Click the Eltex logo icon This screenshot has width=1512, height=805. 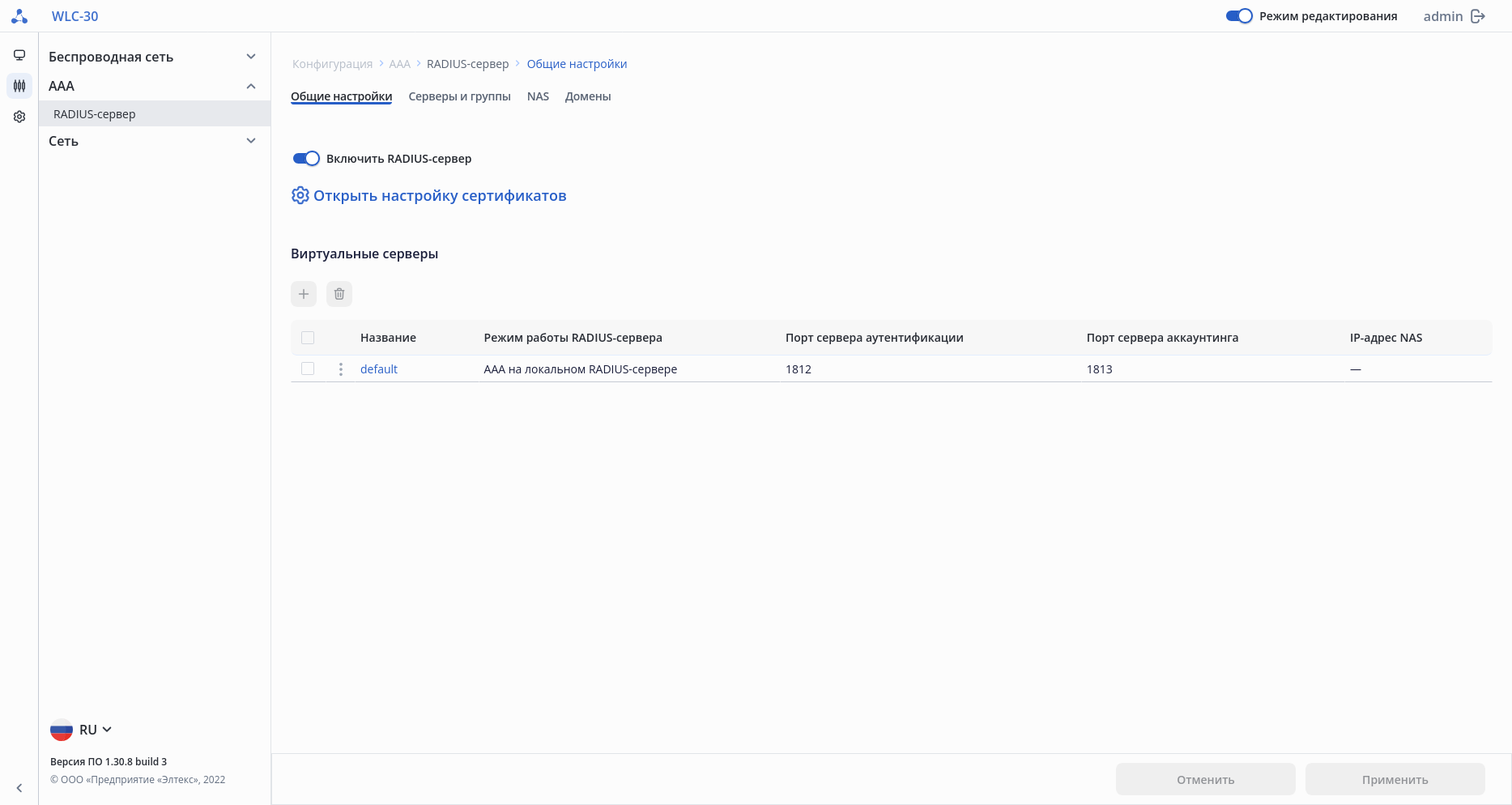coord(19,16)
